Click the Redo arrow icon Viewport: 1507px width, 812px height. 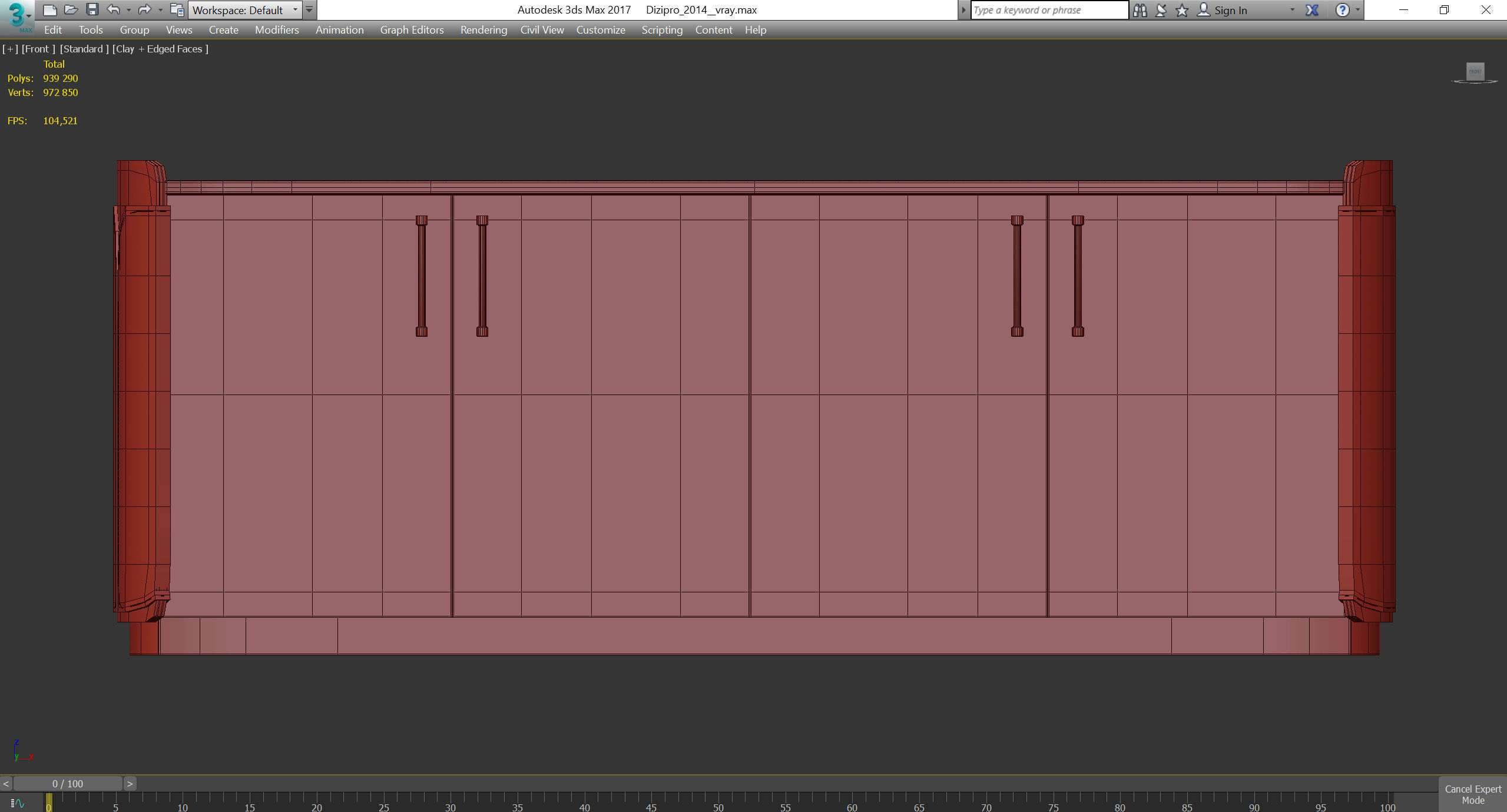(x=144, y=9)
